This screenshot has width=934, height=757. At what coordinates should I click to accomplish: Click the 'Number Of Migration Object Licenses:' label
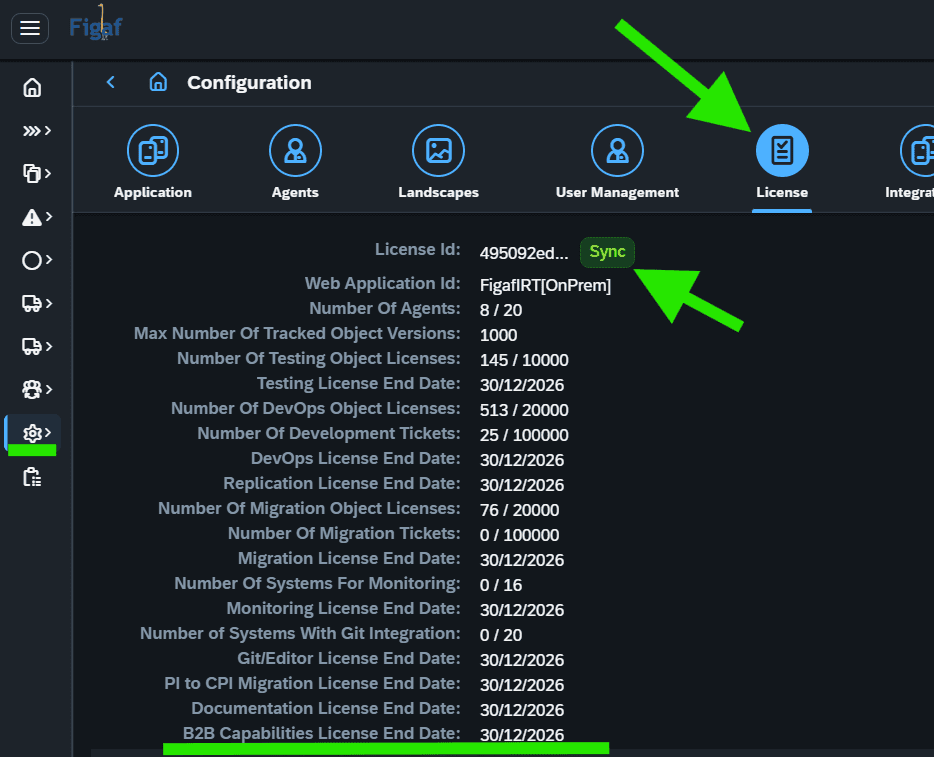[x=309, y=509]
